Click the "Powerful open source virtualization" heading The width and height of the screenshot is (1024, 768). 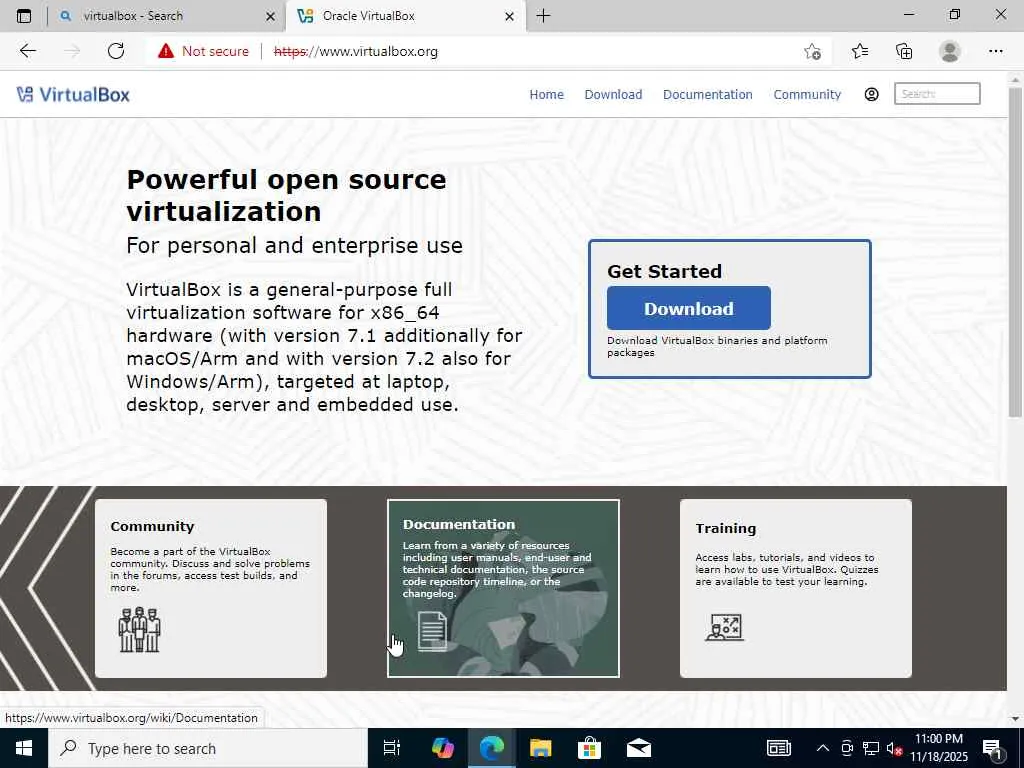(286, 195)
